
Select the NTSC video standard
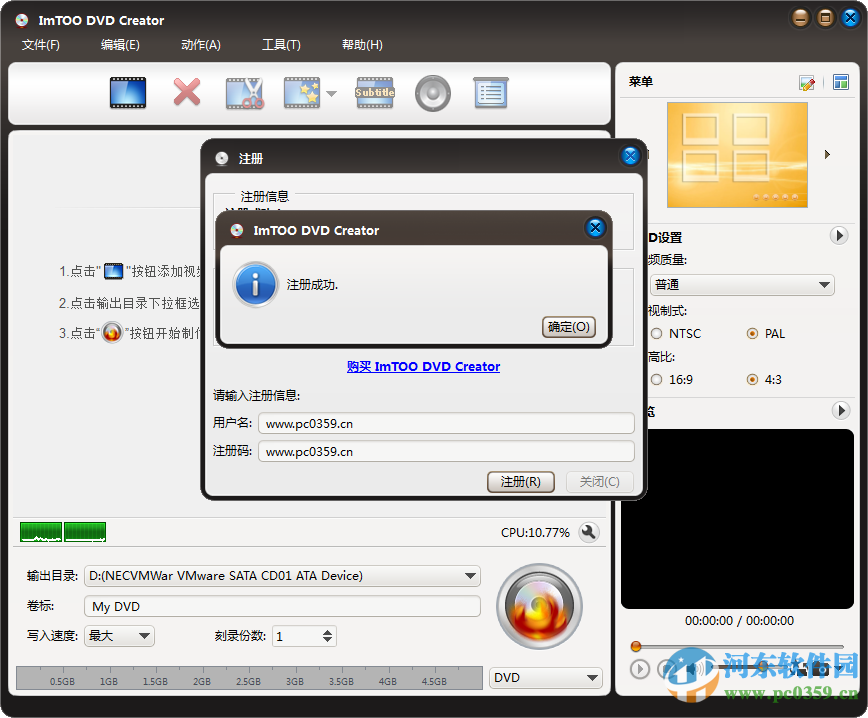pos(656,333)
